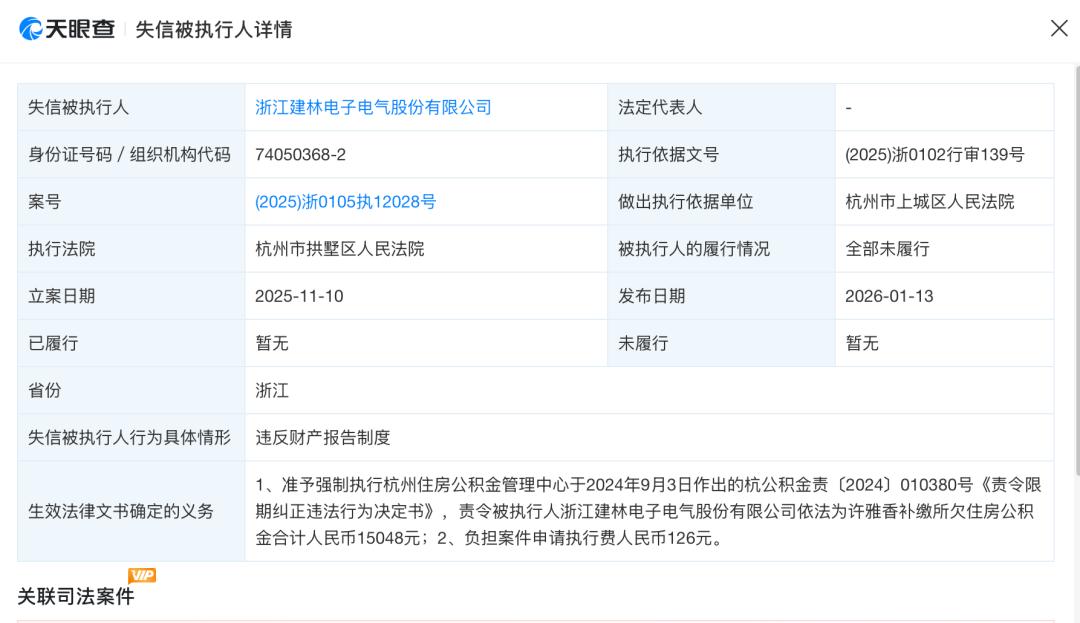The image size is (1080, 623).
Task: Click the legal obligation description paragraph
Action: (x=648, y=511)
